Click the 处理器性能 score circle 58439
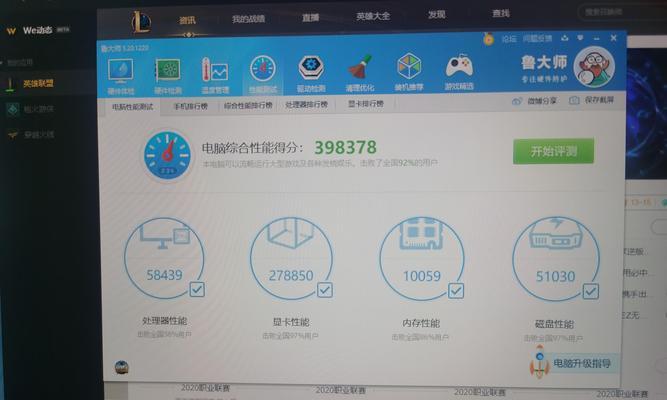 (x=164, y=257)
